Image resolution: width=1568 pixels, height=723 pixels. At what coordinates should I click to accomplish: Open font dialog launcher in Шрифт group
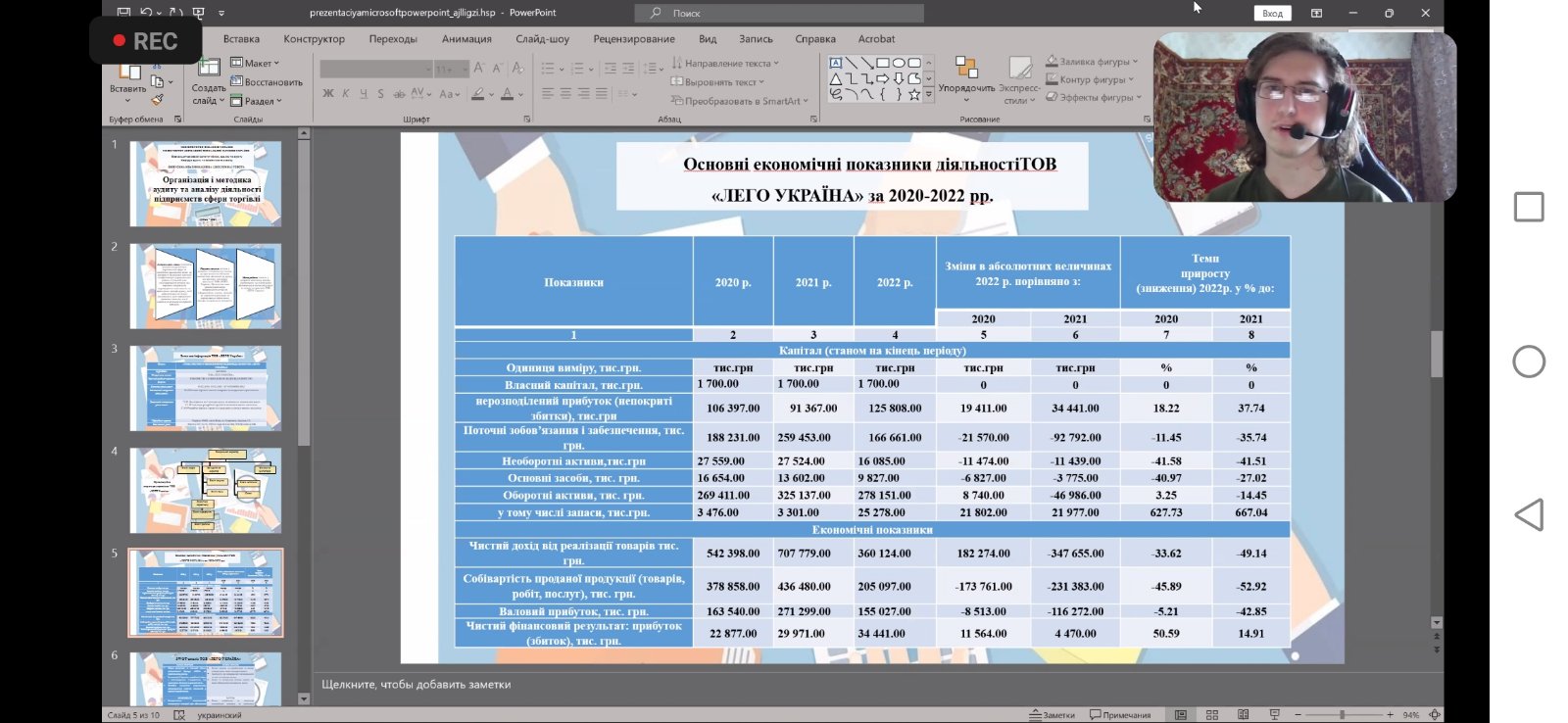pyautogui.click(x=527, y=120)
